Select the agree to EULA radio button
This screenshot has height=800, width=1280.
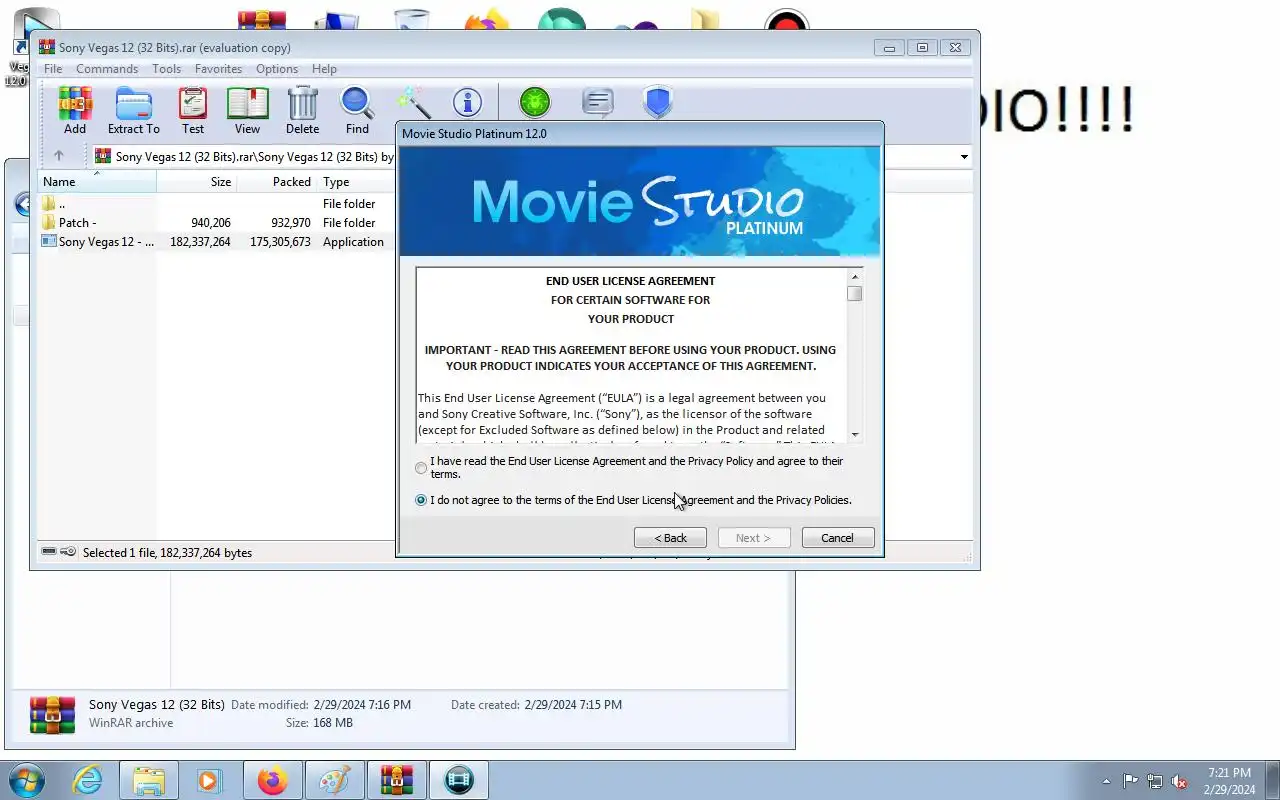tap(421, 468)
